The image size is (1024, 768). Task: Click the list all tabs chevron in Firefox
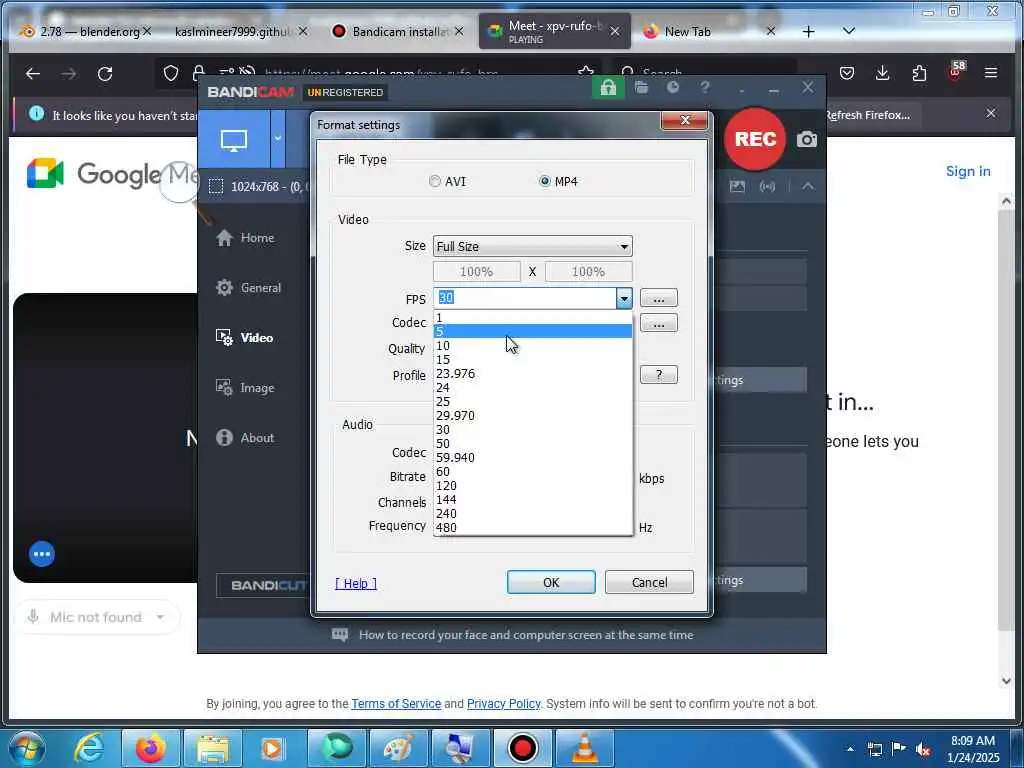click(x=849, y=31)
